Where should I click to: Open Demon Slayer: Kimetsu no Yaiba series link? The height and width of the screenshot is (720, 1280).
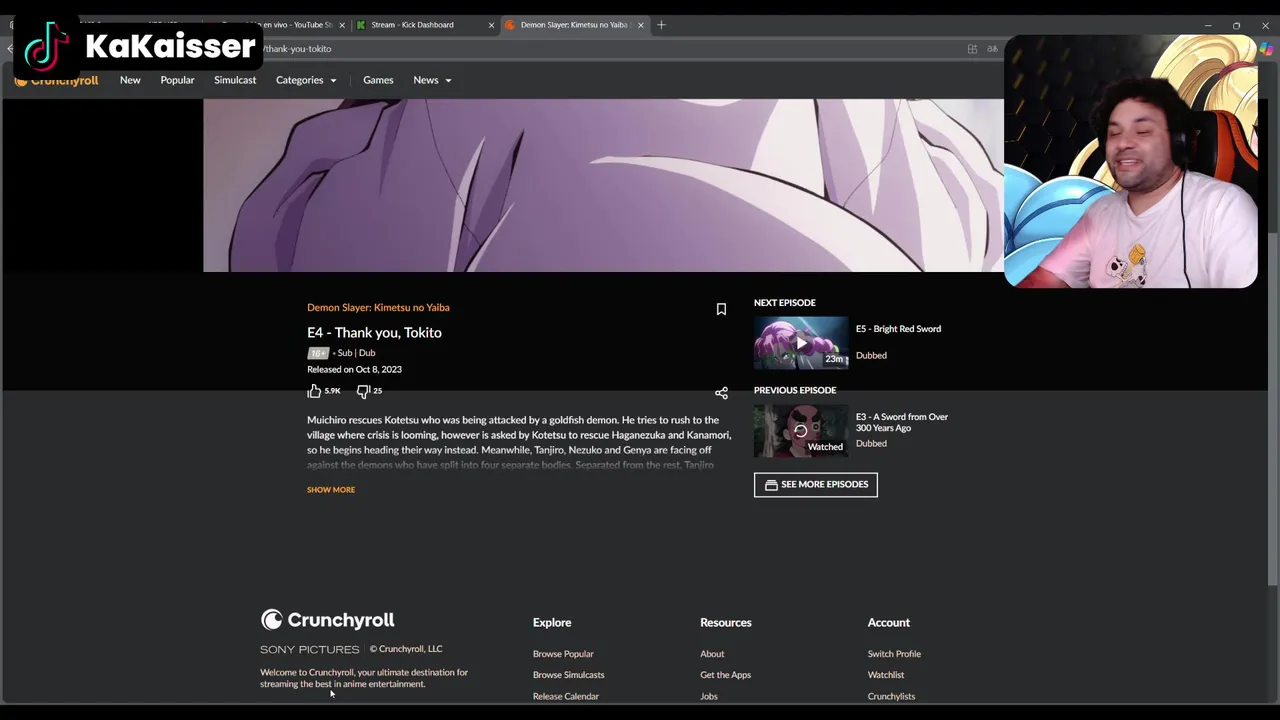[378, 308]
